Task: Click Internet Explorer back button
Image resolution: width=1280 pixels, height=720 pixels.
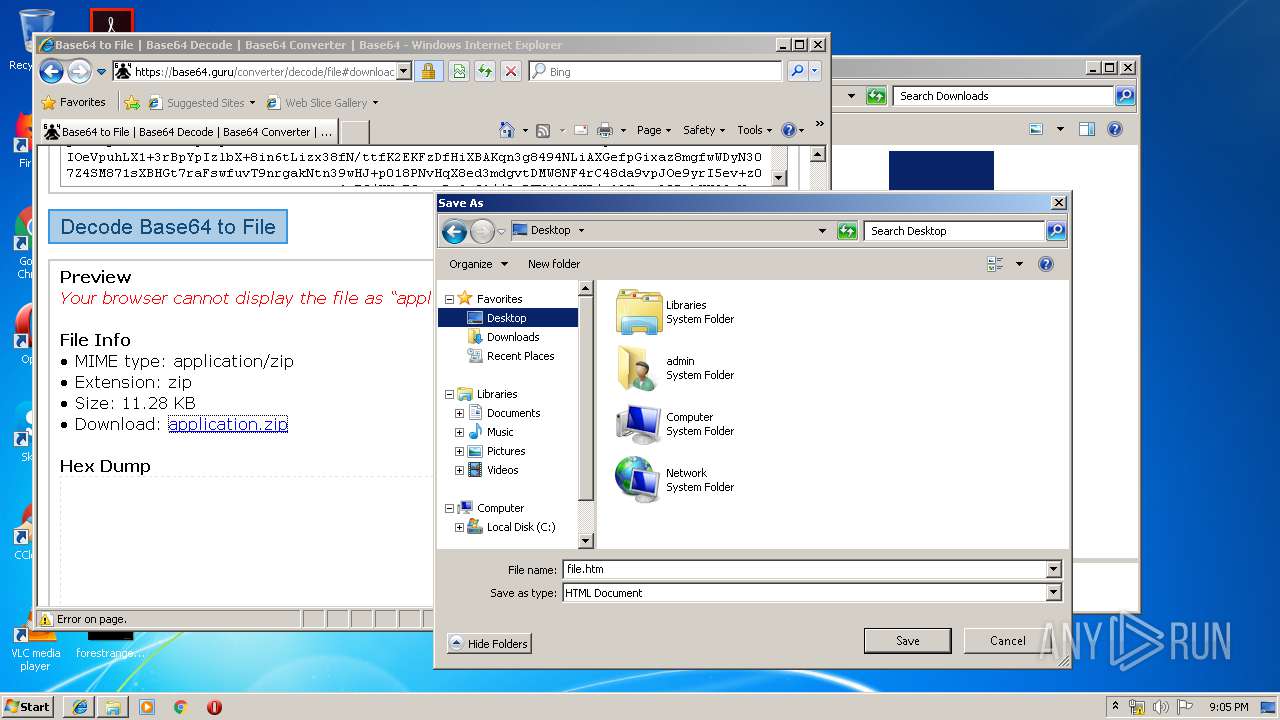Action: tap(51, 71)
